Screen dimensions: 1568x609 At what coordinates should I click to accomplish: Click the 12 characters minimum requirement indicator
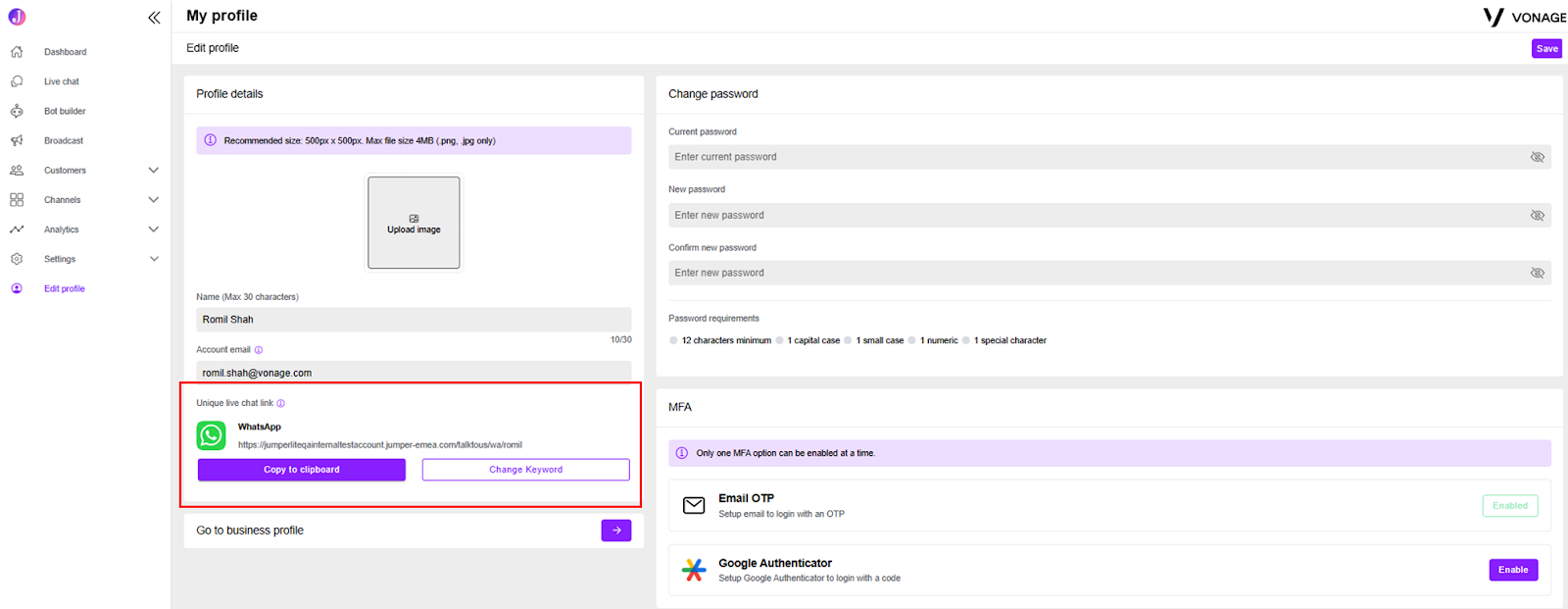673,340
